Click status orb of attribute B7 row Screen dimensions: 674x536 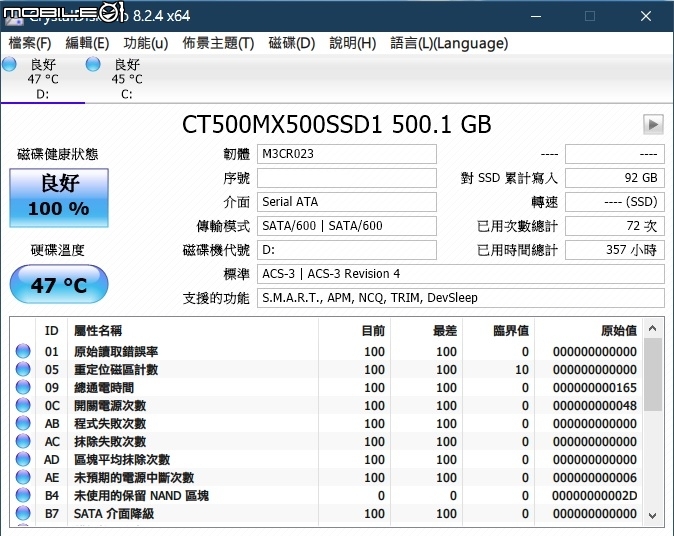click(23, 513)
